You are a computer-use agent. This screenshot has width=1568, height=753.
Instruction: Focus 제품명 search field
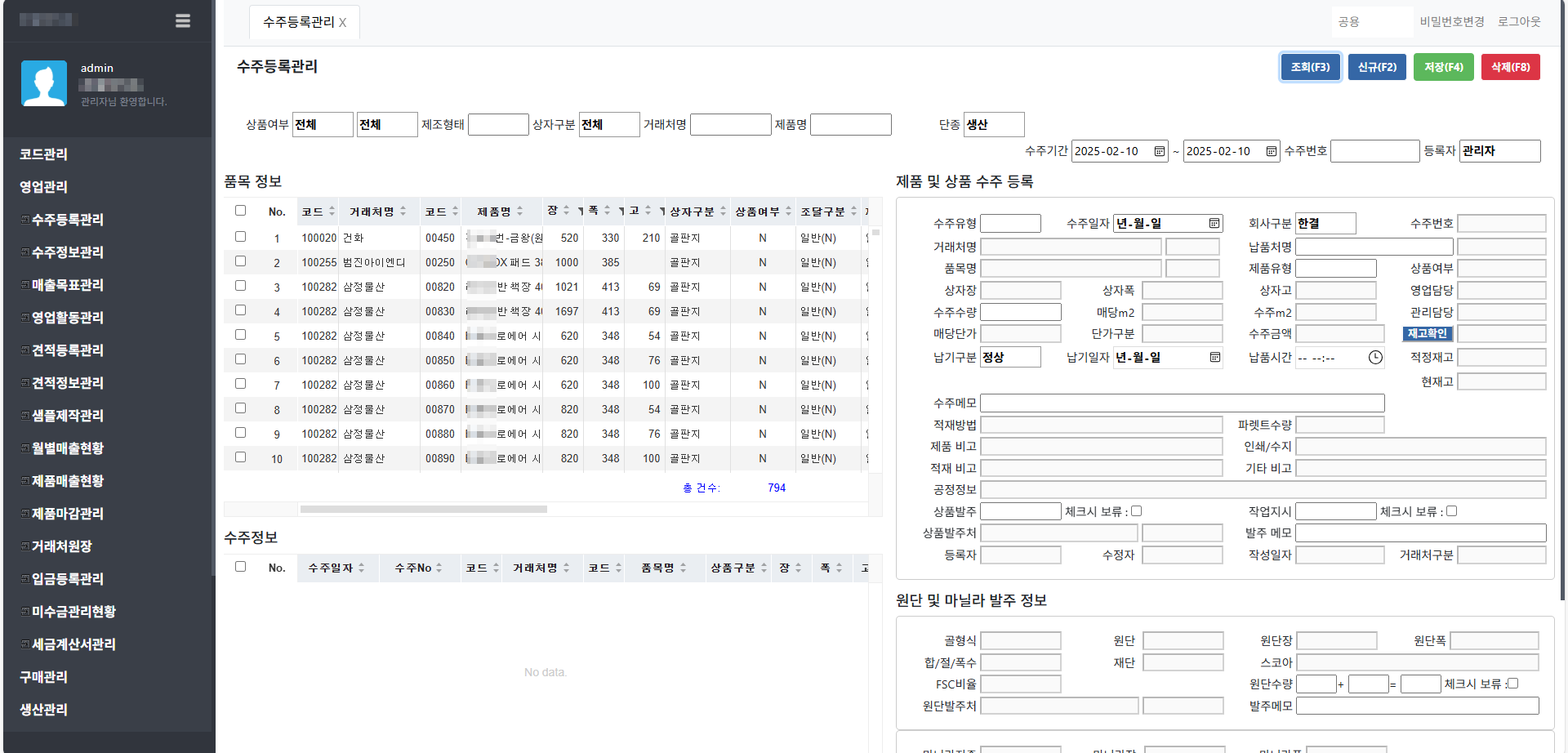(851, 124)
